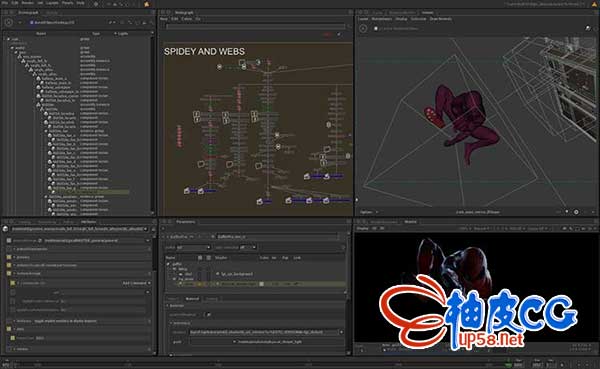
Task: Click the gear settings icon below the viewer
Action: (576, 212)
